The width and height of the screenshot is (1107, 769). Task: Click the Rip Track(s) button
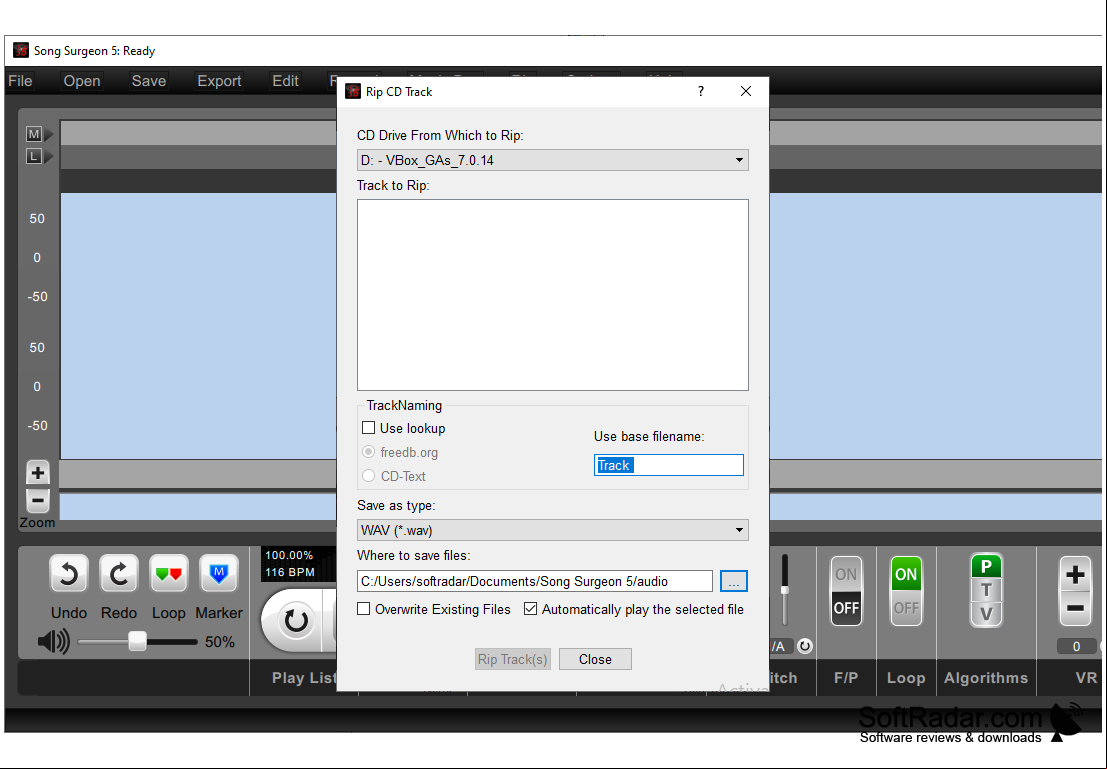pos(513,660)
